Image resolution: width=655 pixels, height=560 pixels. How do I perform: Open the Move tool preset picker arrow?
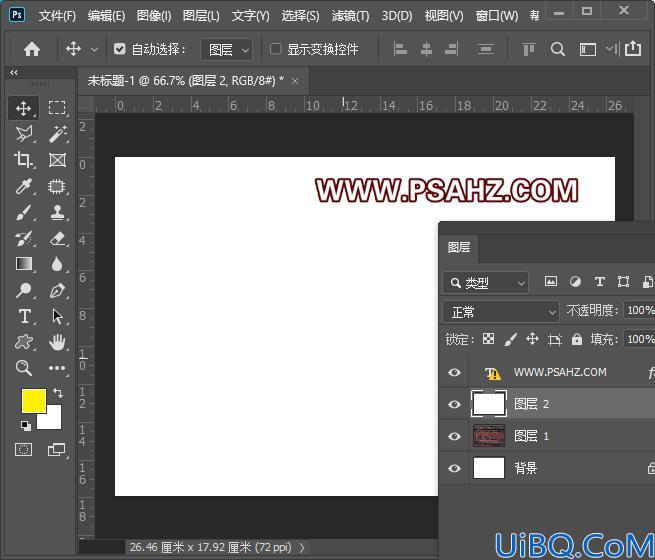pos(94,50)
